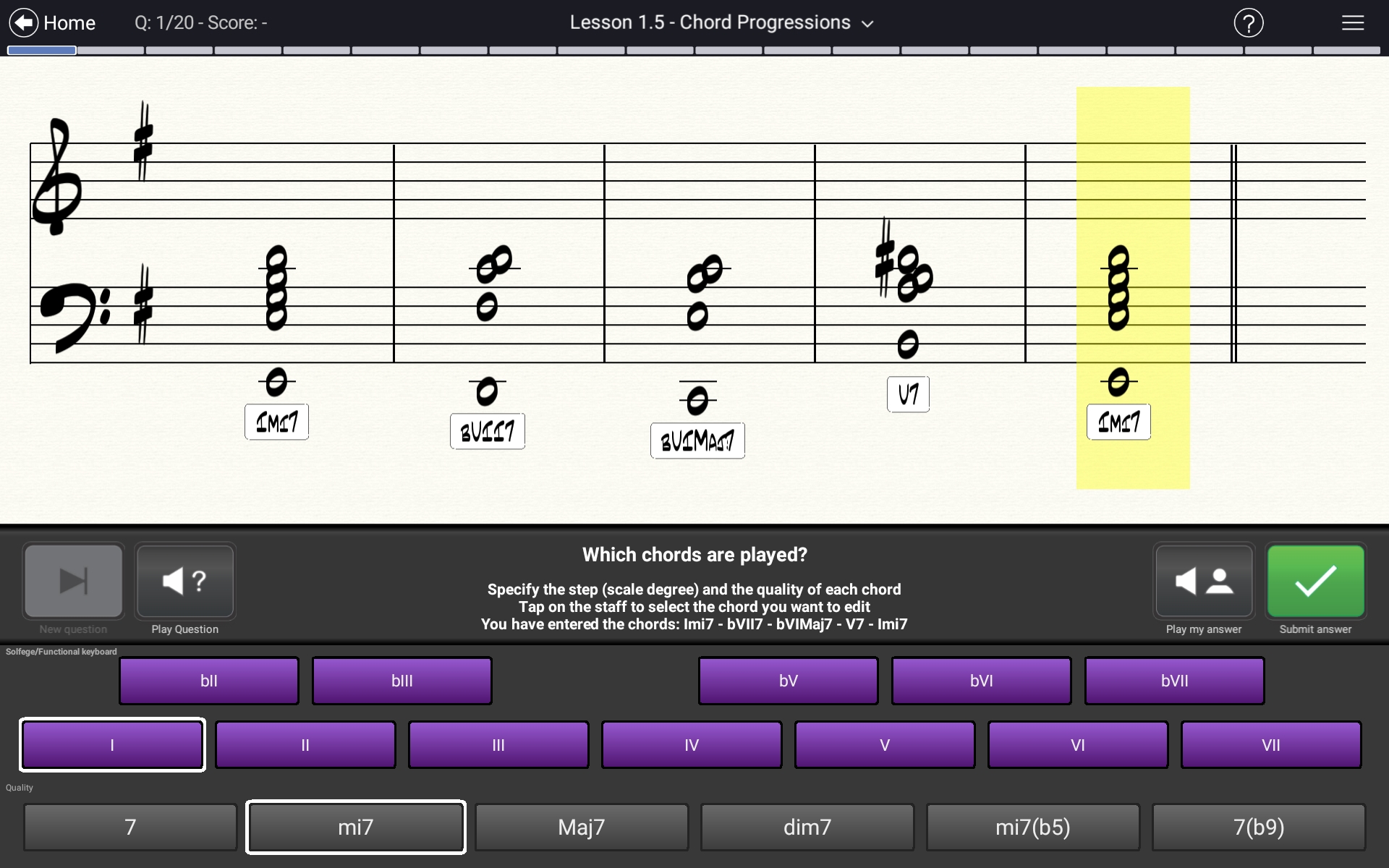
Task: Select the dim7 chord quality
Action: [x=807, y=827]
